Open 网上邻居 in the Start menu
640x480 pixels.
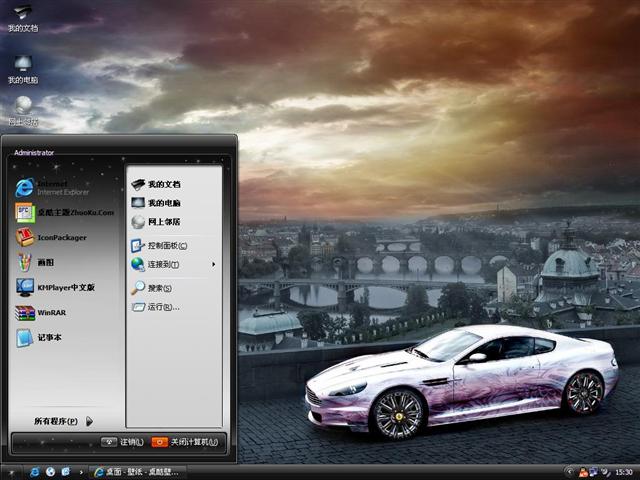163,222
